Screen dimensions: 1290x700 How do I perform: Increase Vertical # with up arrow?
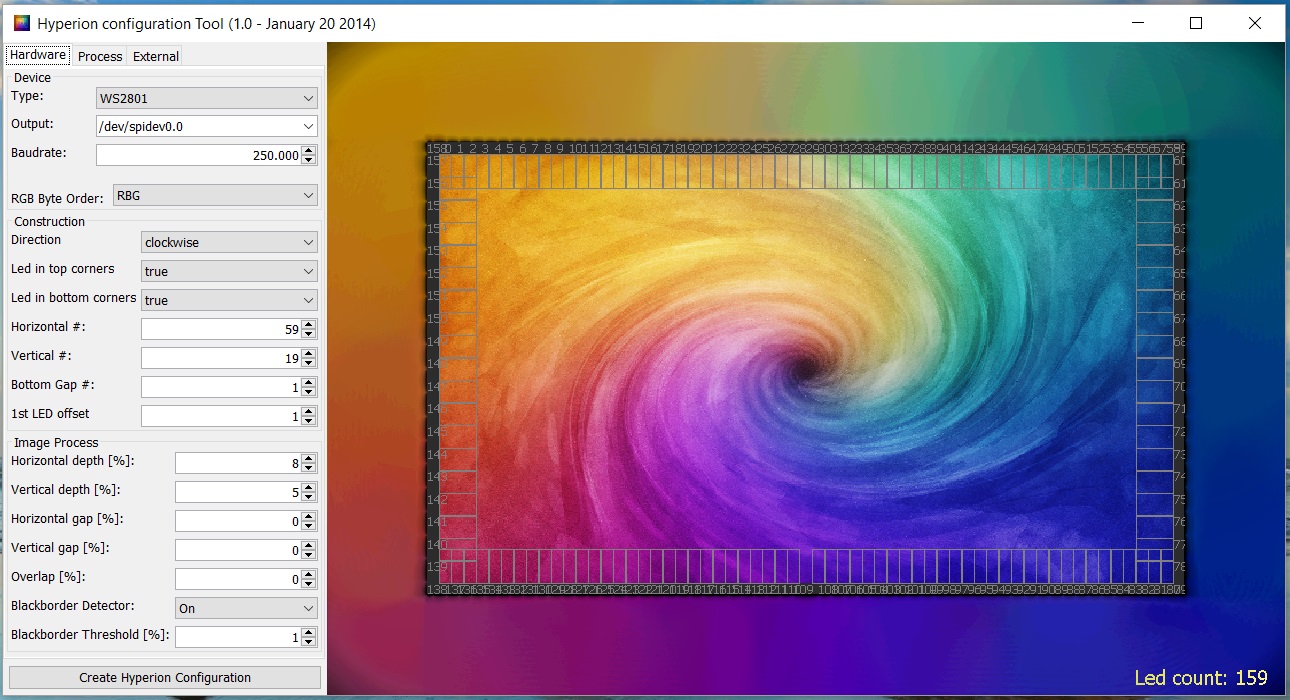coord(309,353)
